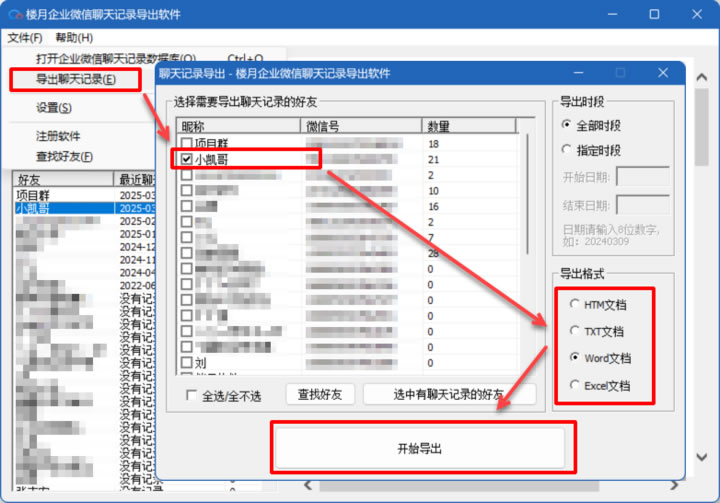Click horizontal scrollbar left arrow
The width and height of the screenshot is (720, 503).
[x=308, y=485]
